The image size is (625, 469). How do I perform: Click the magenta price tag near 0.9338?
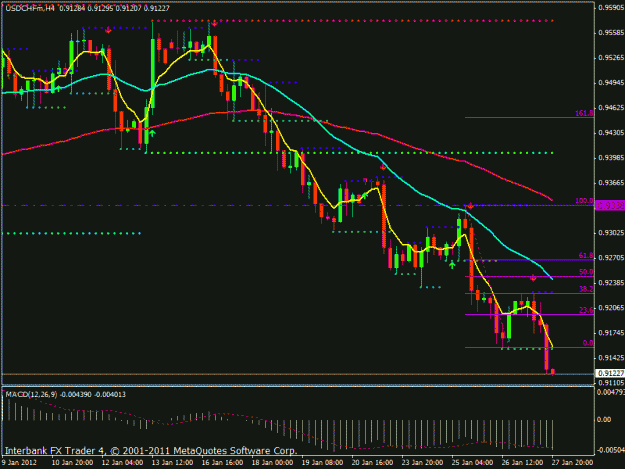[x=610, y=206]
